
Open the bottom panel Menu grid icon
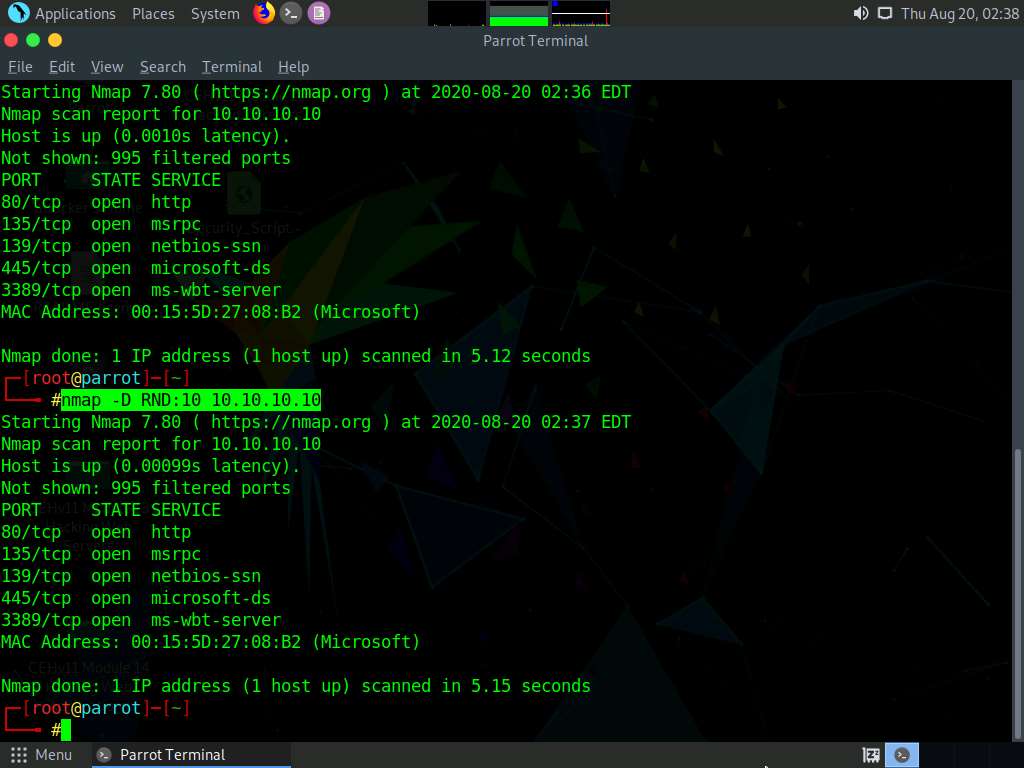[x=19, y=755]
